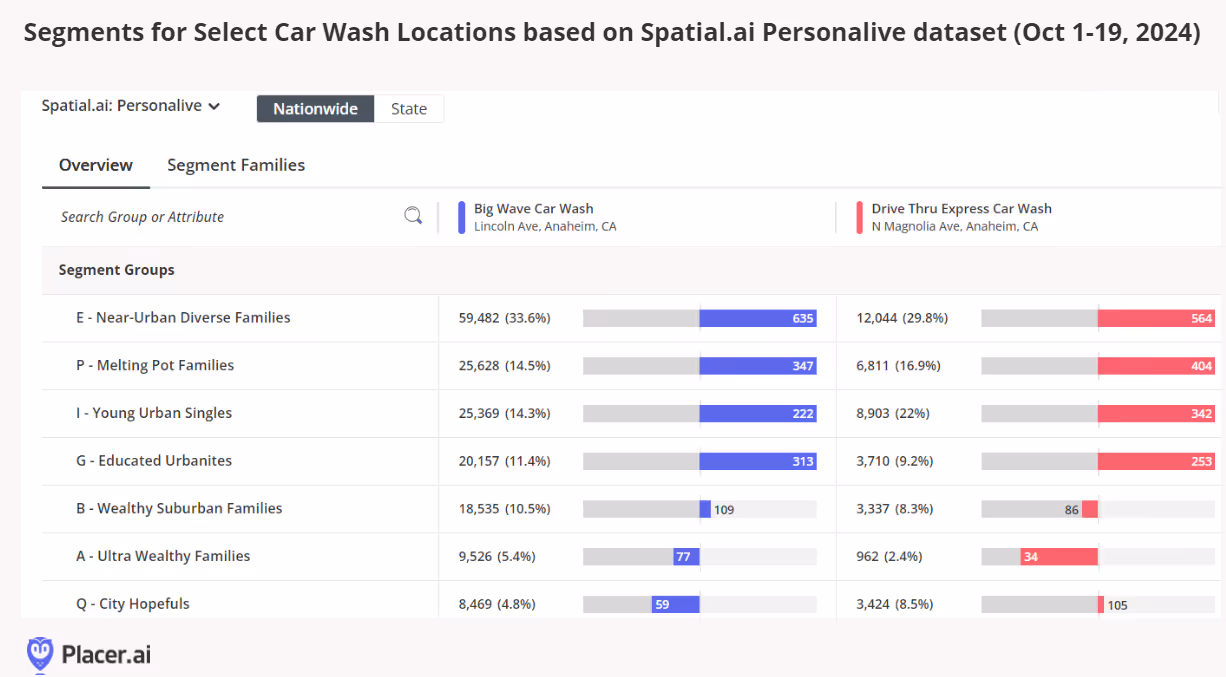
Task: Select A - Ultra Wealthy Families row
Action: pyautogui.click(x=632, y=556)
